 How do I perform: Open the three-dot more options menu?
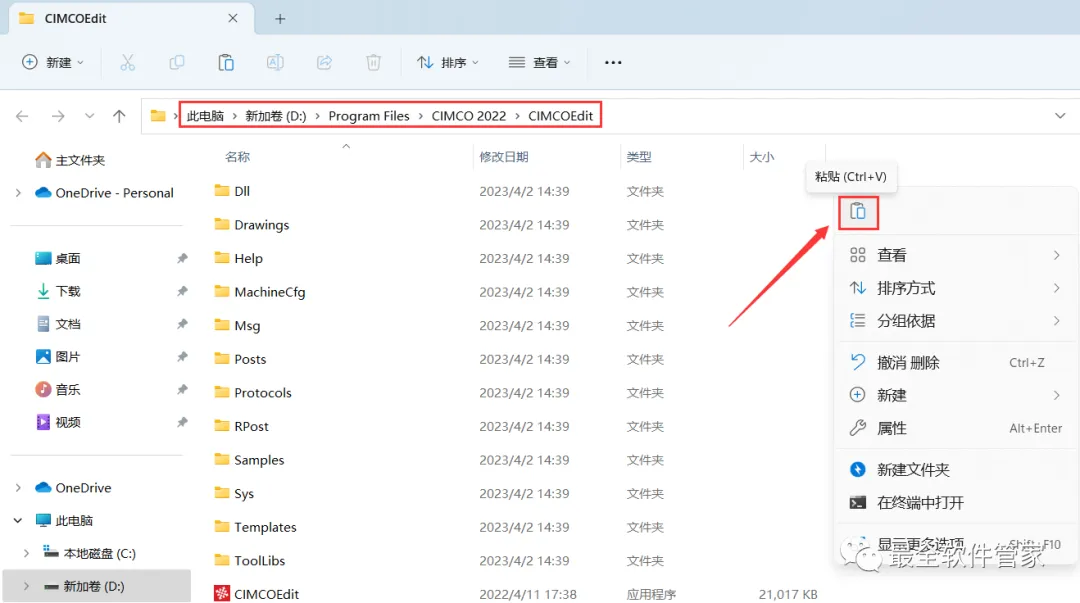point(613,63)
